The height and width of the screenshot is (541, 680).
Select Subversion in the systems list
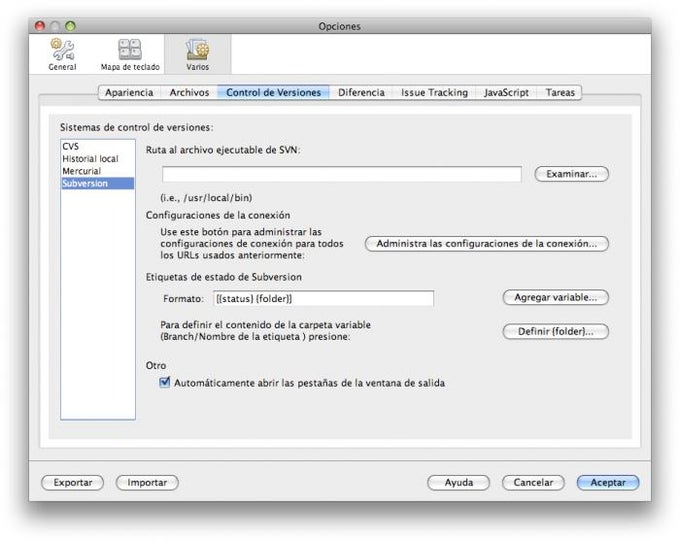pyautogui.click(x=98, y=183)
